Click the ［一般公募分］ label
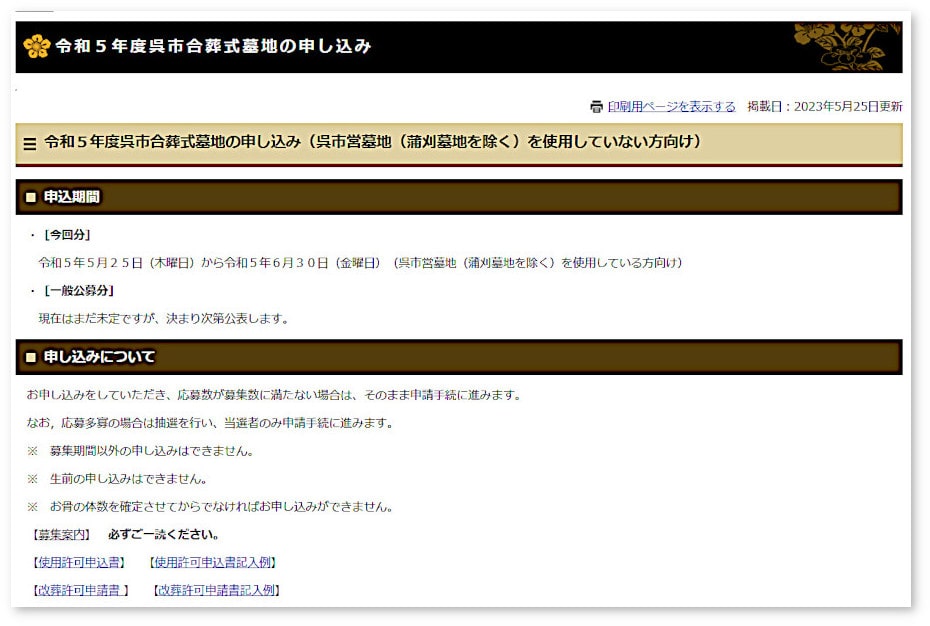930x626 pixels. [x=79, y=291]
